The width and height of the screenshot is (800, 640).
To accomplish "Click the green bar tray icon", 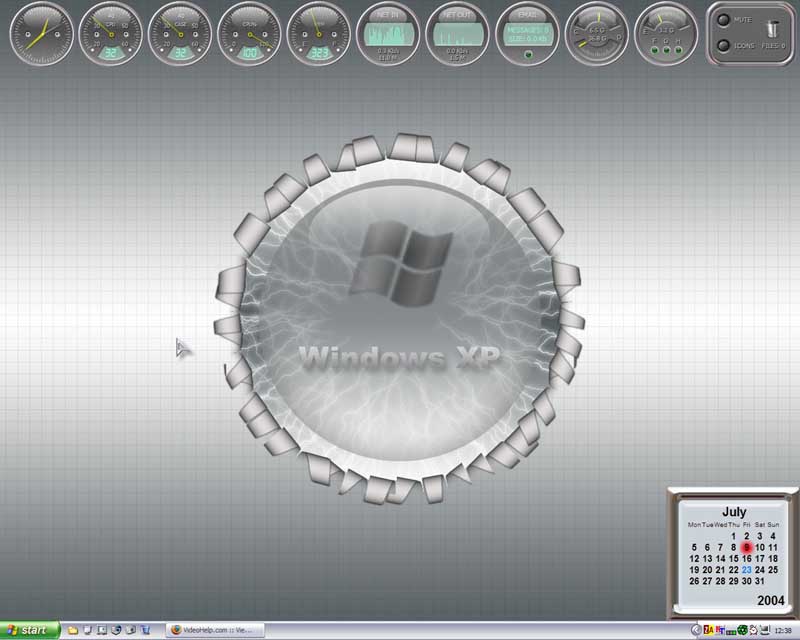I will pyautogui.click(x=731, y=632).
